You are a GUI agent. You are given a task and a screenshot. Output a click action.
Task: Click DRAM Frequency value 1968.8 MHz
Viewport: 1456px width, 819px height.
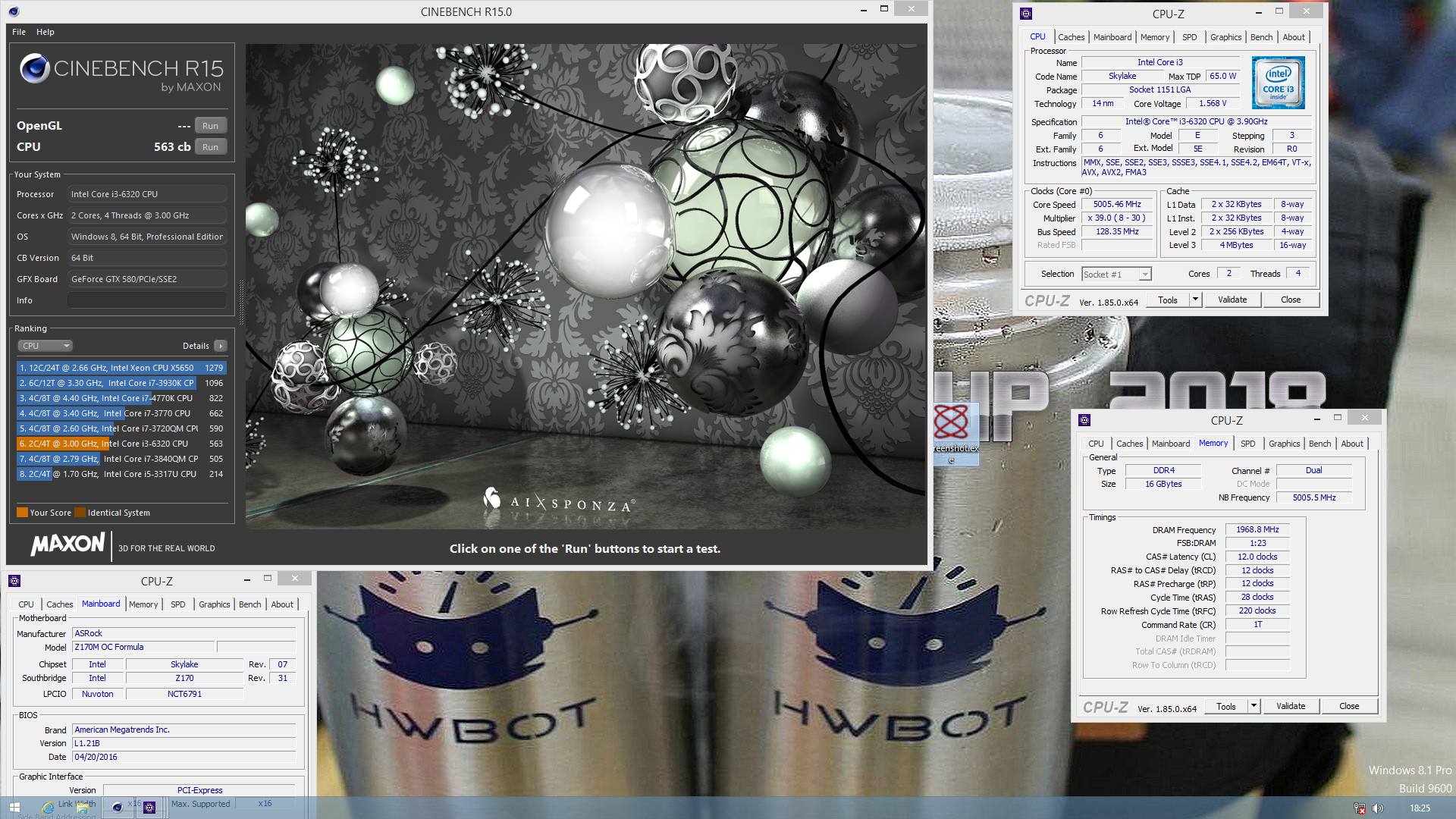click(x=1257, y=529)
